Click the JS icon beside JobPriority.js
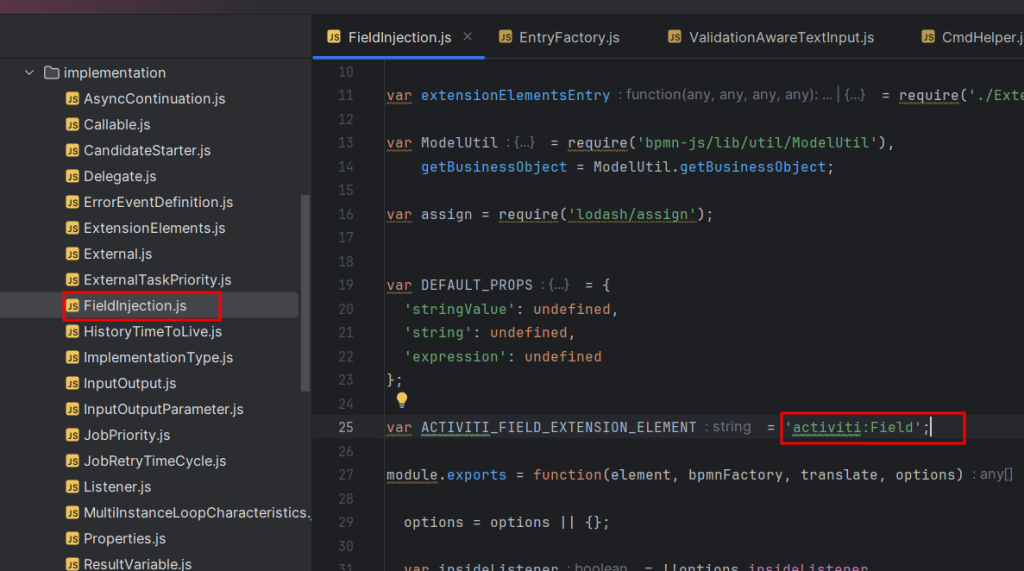Screen dimensions: 1024x571 tap(72, 435)
